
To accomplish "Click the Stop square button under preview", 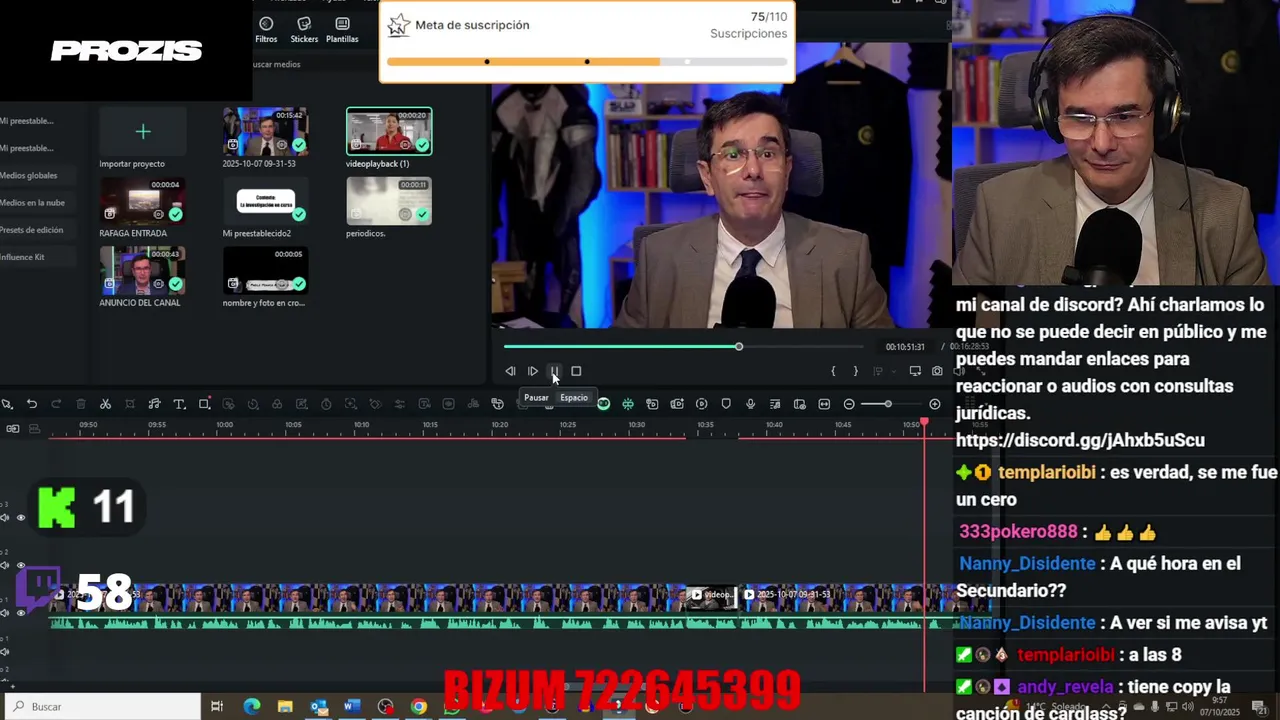I will point(576,371).
